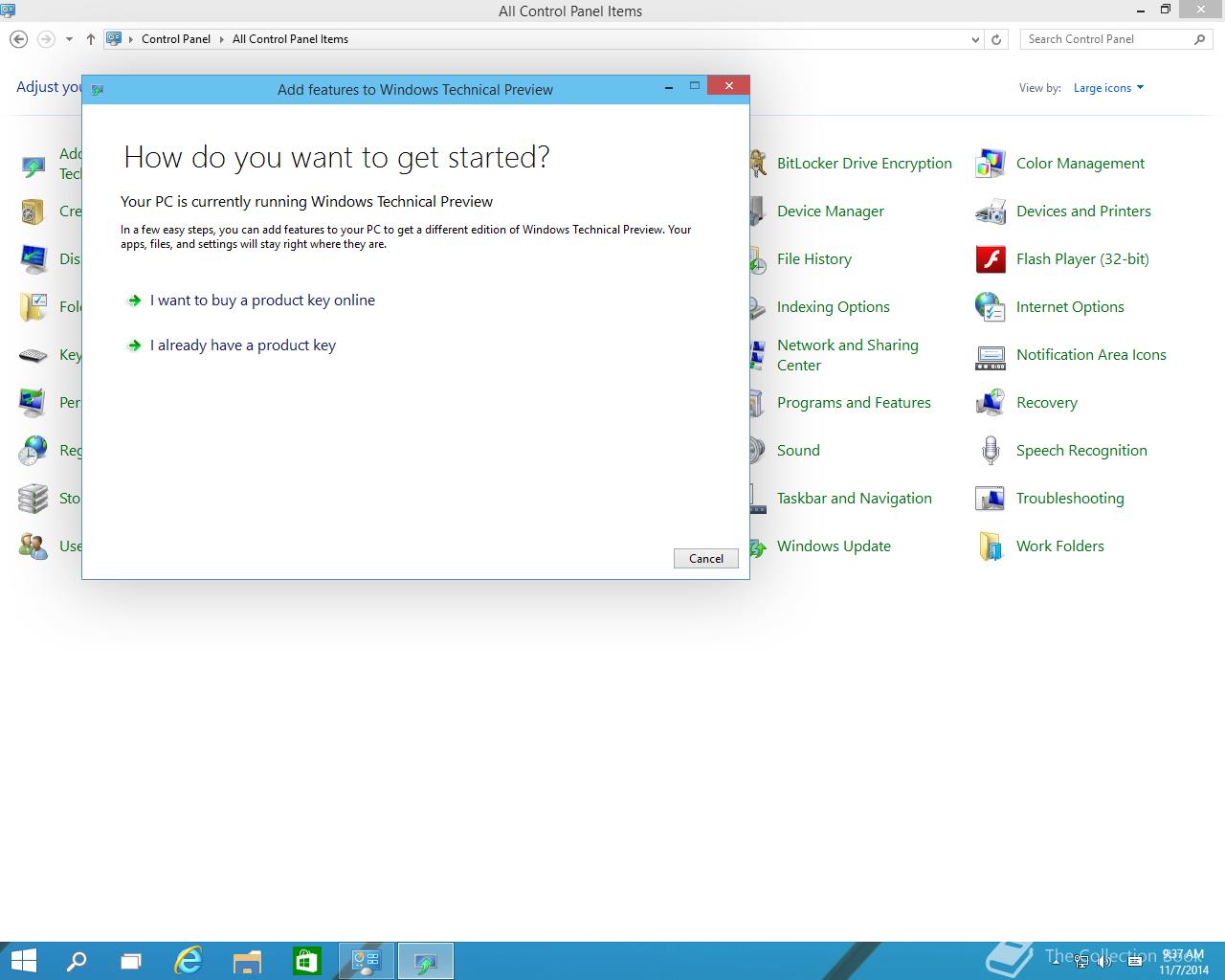The width and height of the screenshot is (1225, 980).
Task: Close the Add features dialog window
Action: click(728, 86)
